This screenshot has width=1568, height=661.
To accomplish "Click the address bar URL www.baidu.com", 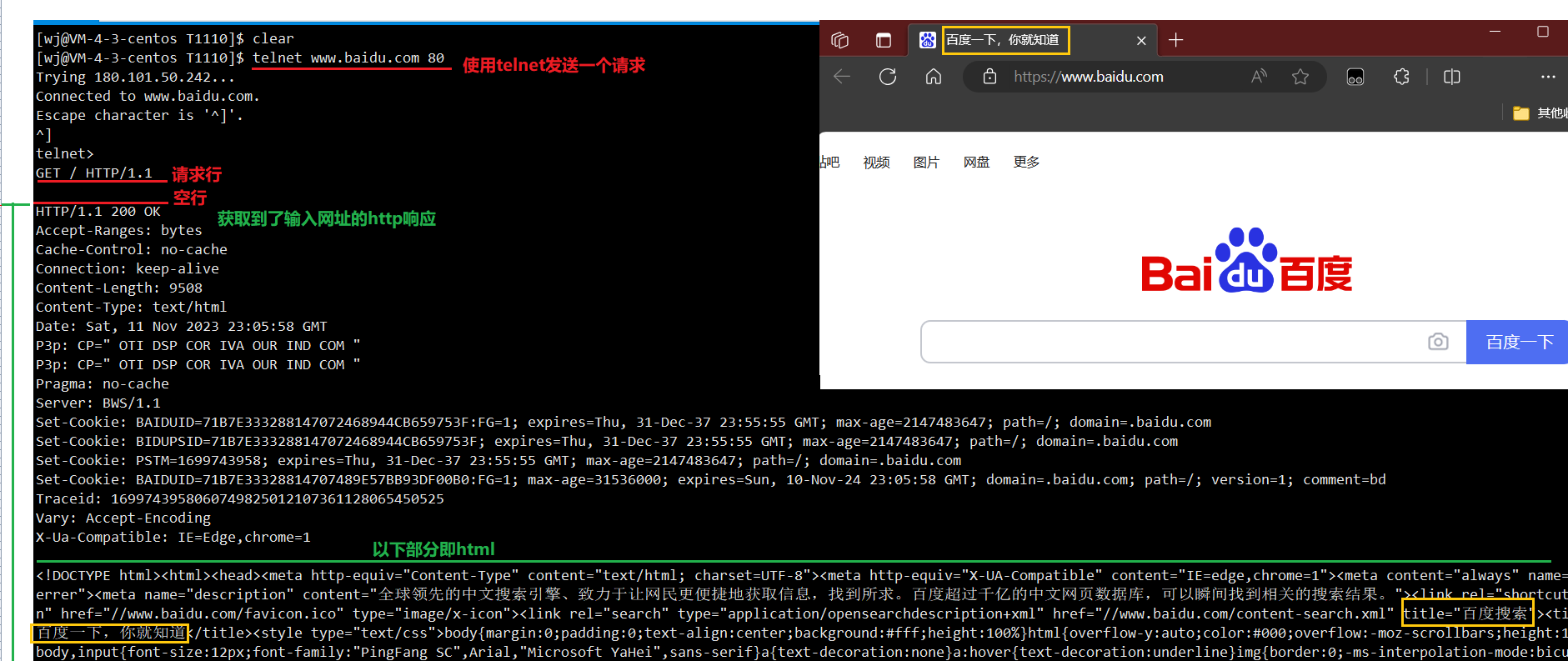I will 1089,77.
